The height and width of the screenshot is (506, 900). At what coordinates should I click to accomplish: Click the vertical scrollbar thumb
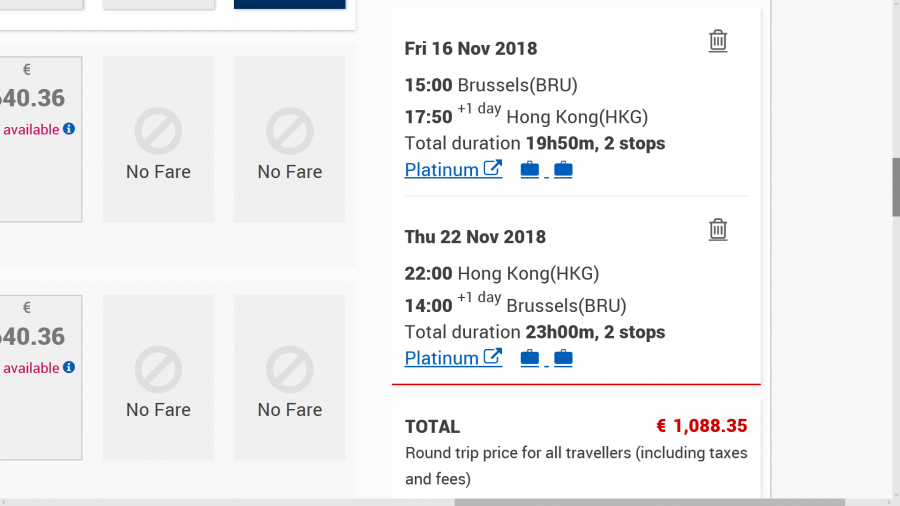point(895,186)
